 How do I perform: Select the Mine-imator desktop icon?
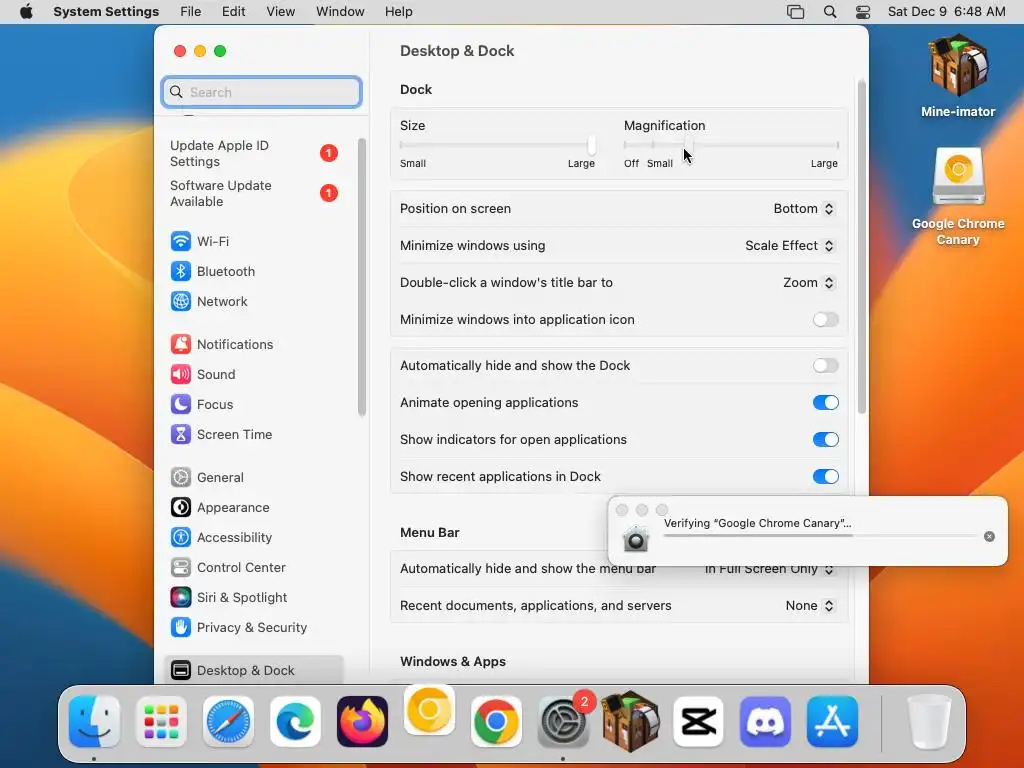pyautogui.click(x=958, y=65)
